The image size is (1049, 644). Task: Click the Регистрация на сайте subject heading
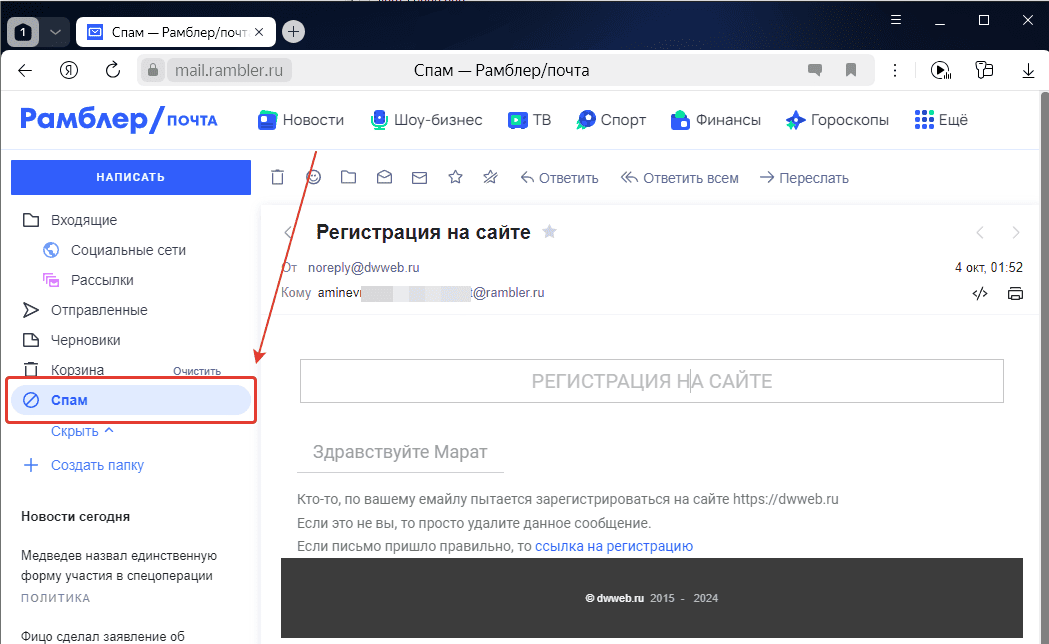pyautogui.click(x=423, y=232)
